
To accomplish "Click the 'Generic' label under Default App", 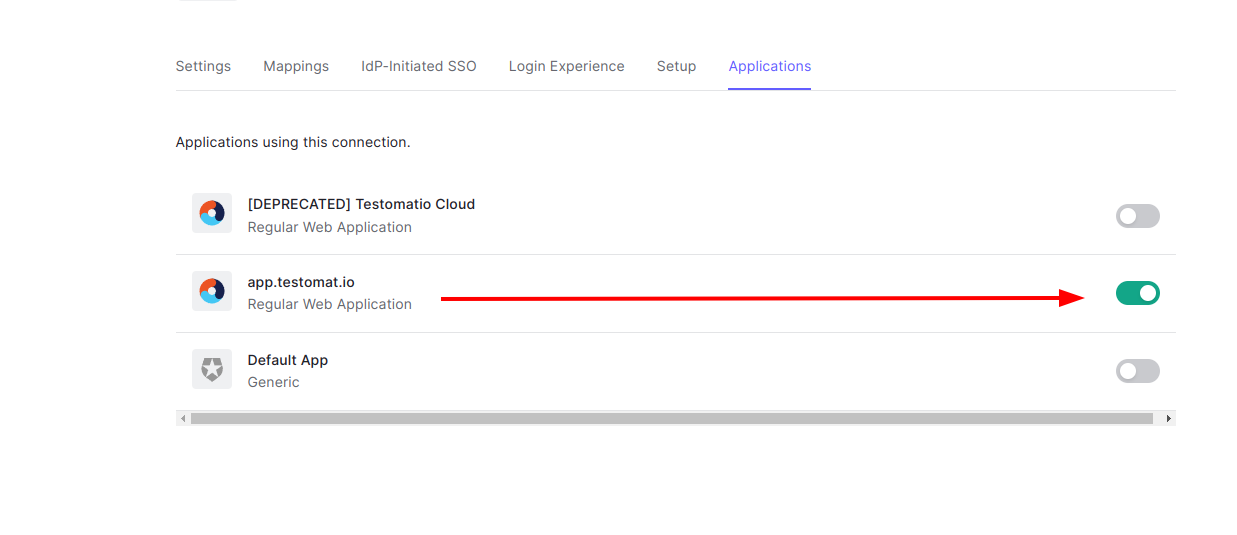I will pyautogui.click(x=274, y=382).
